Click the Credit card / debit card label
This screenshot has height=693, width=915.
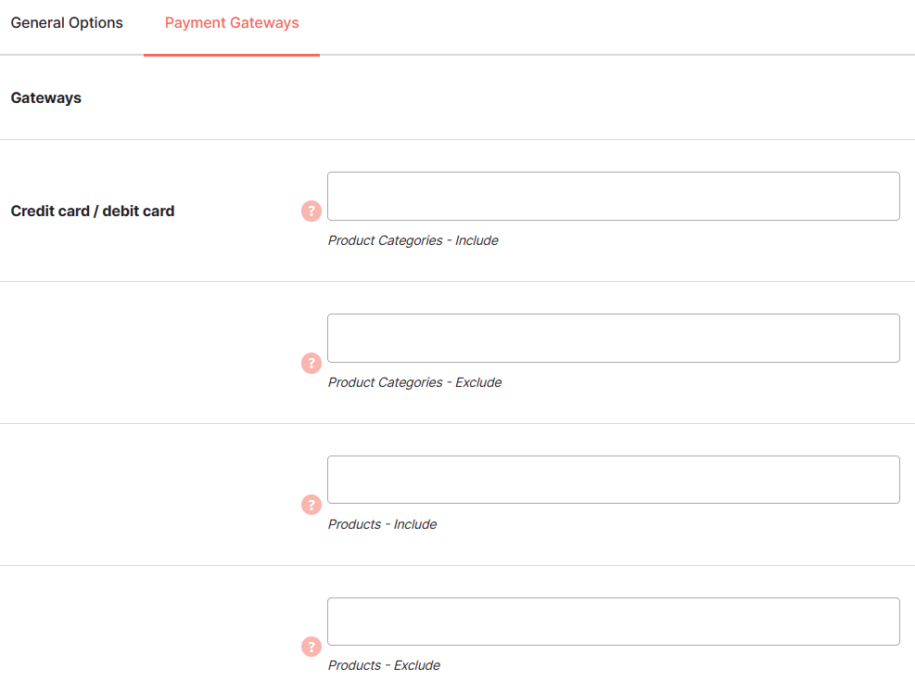[x=93, y=211]
